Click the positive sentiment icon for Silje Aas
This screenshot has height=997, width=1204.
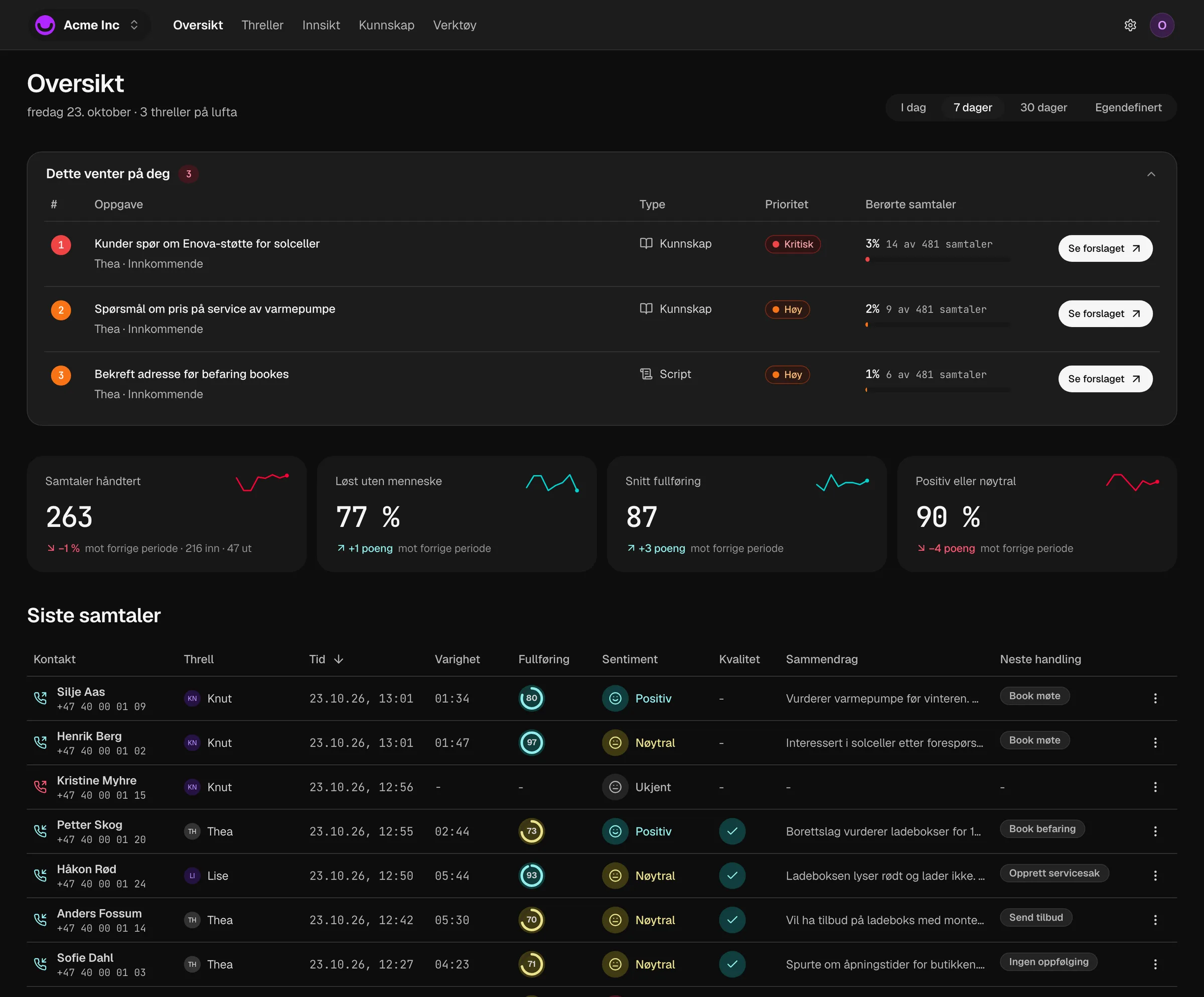coord(615,698)
